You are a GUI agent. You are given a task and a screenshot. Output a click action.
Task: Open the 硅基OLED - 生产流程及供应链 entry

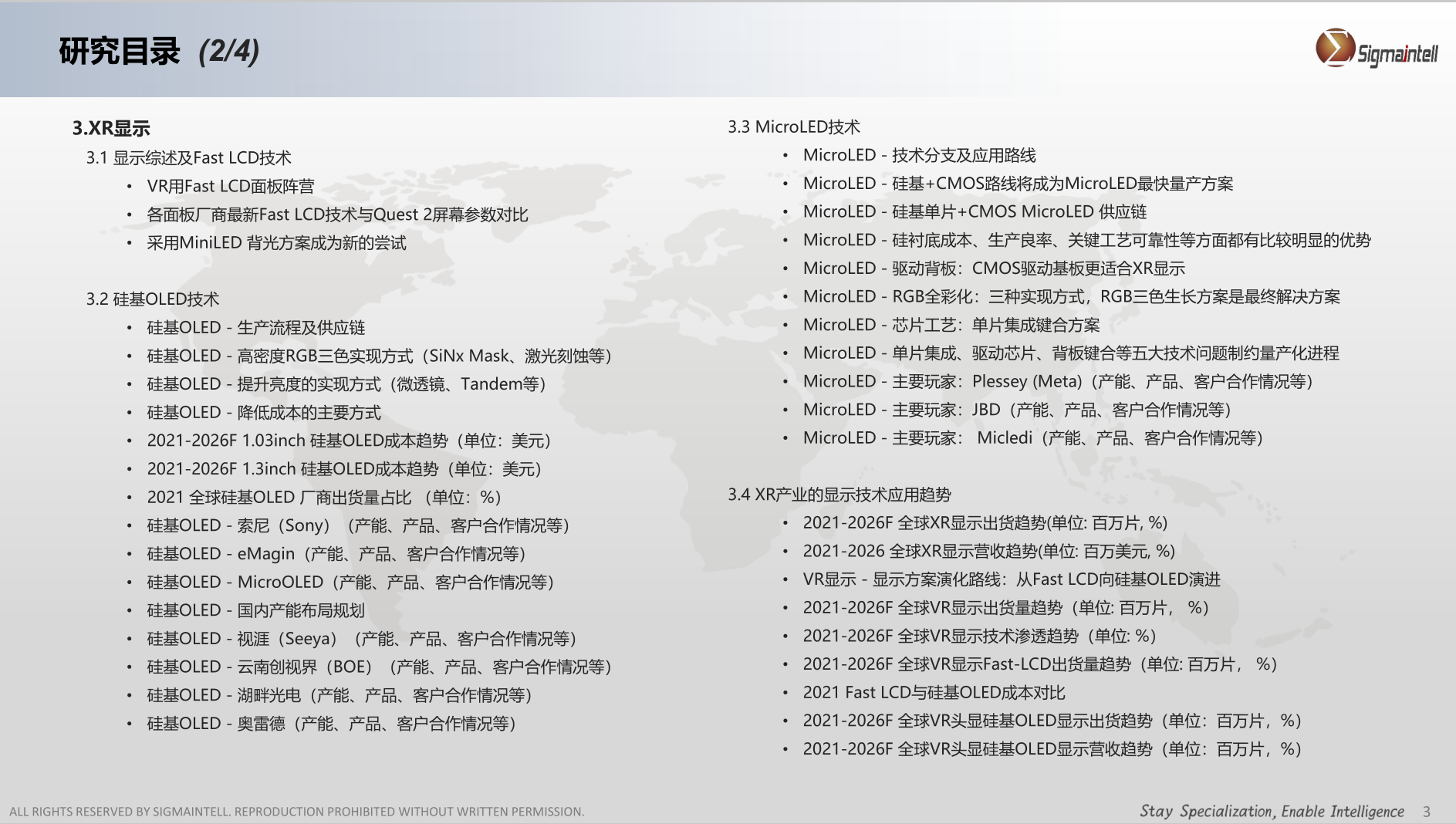[256, 328]
